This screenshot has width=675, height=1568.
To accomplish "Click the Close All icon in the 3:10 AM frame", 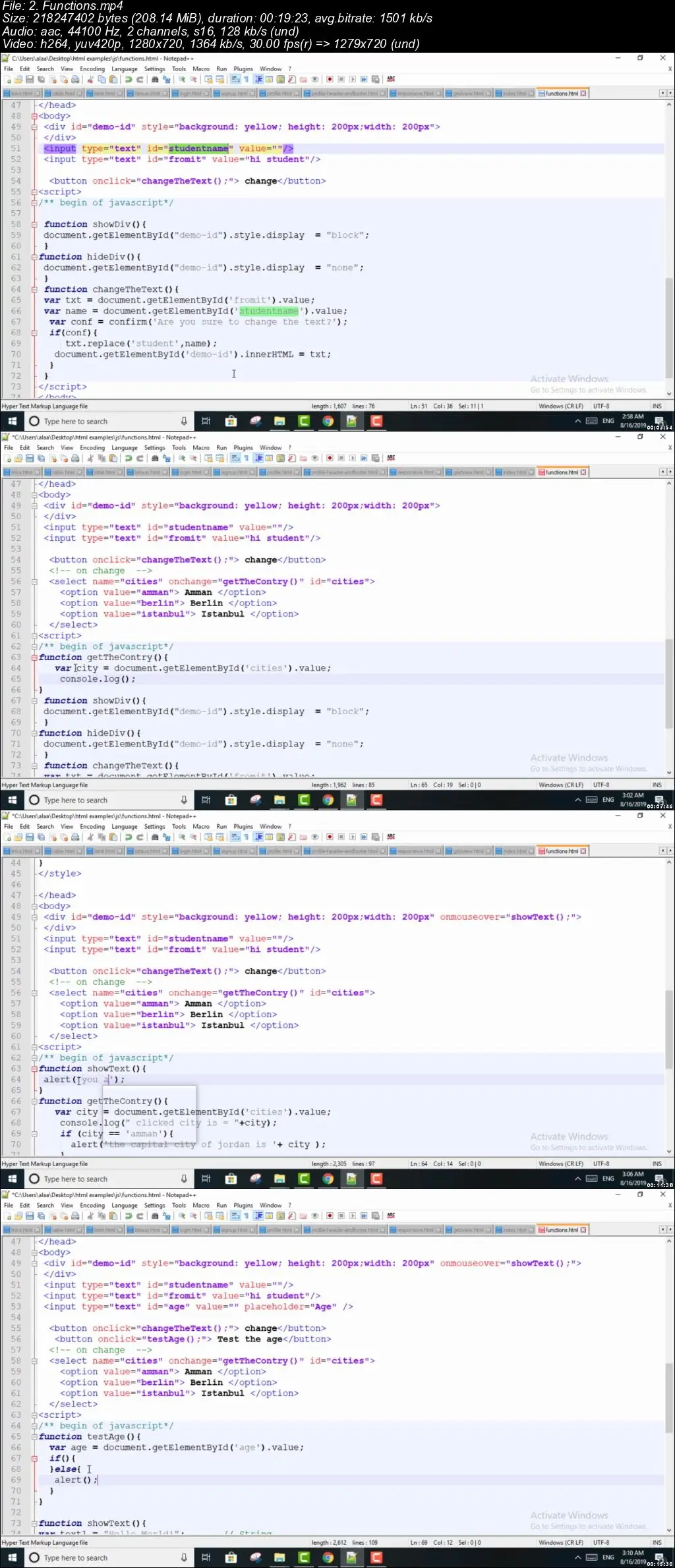I will tap(63, 1216).
